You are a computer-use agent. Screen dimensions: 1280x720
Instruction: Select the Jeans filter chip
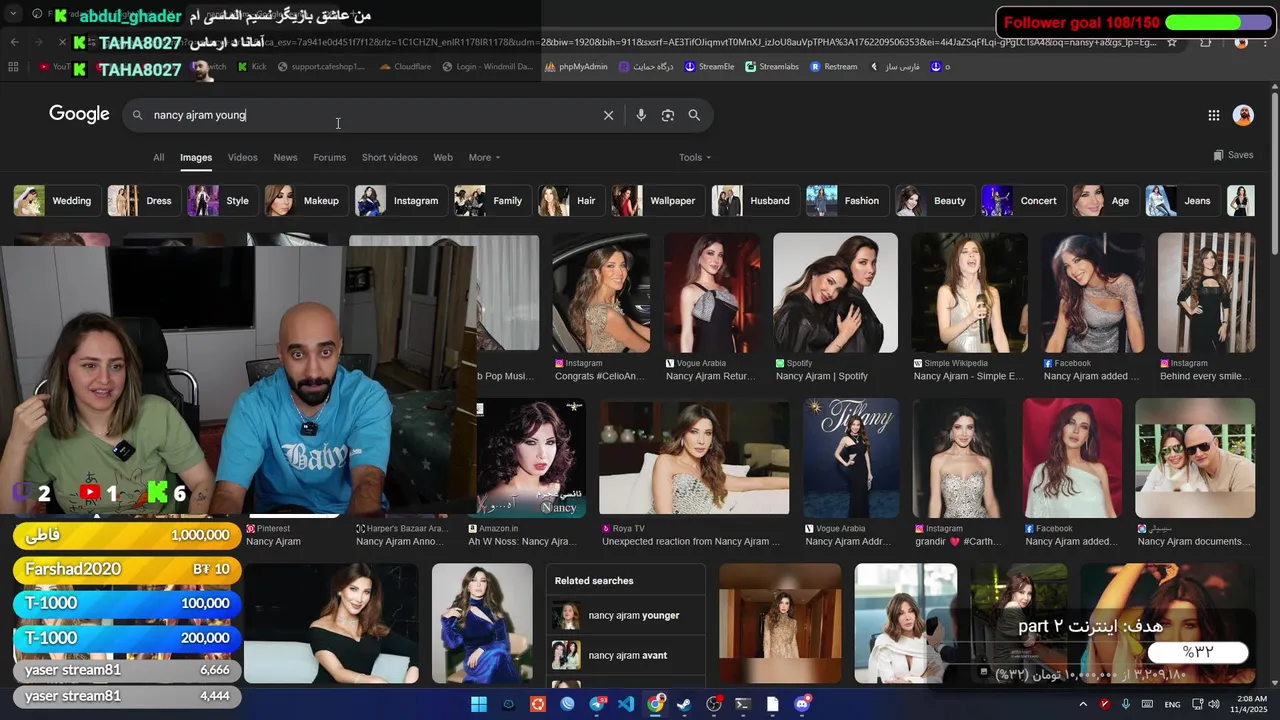(1181, 201)
